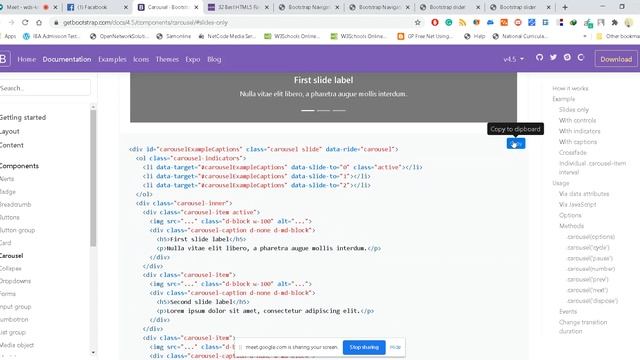
Task: Open Blog in the Bootstrap navbar
Action: (214, 59)
